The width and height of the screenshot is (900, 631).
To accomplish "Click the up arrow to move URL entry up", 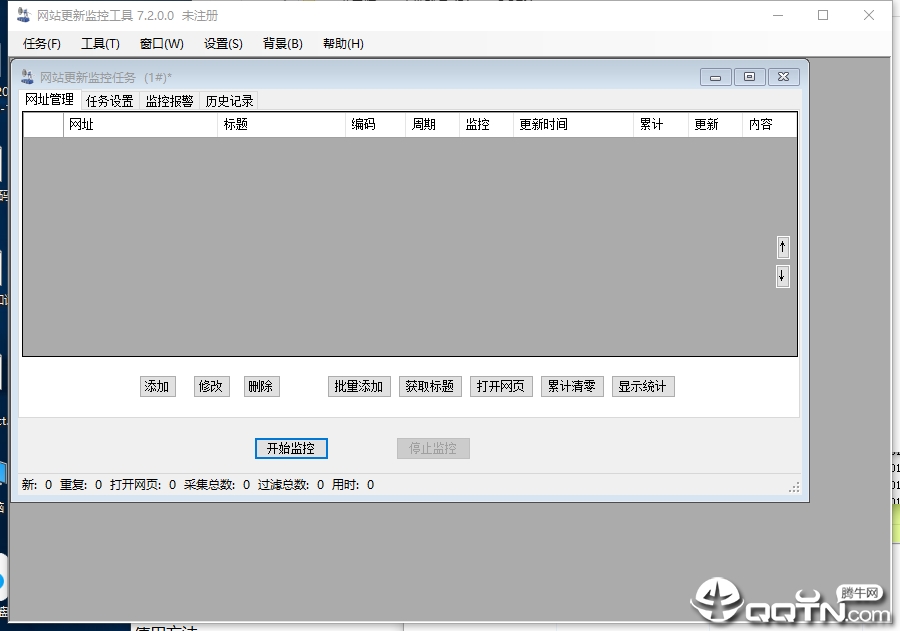I will coord(782,246).
